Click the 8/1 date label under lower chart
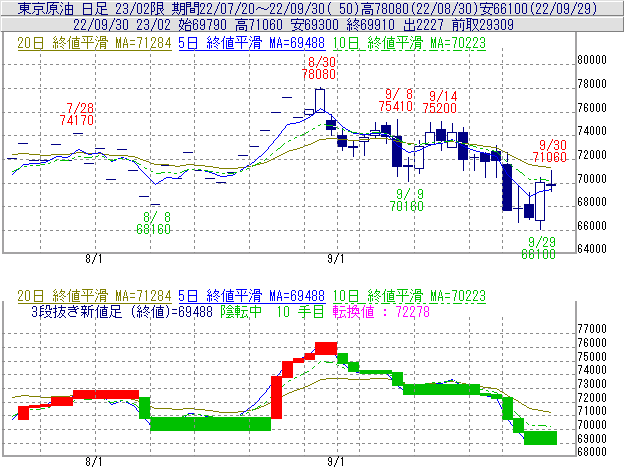 pos(94,462)
